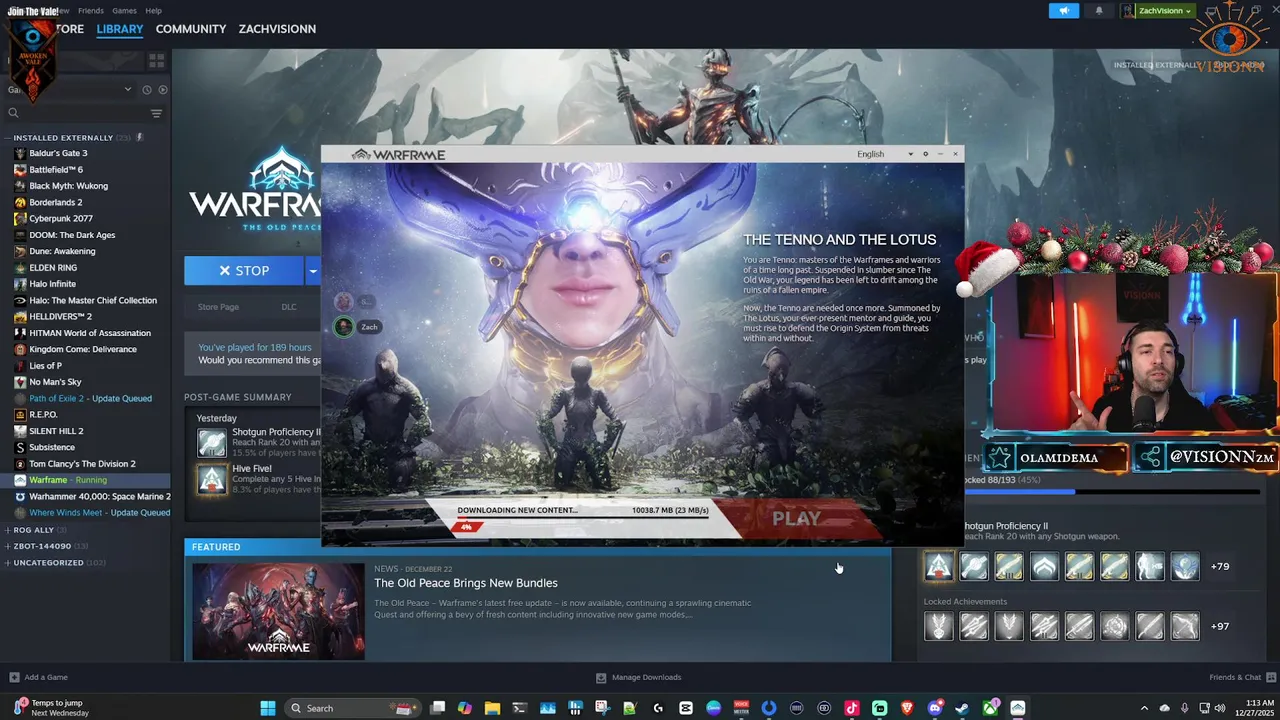Show the +97 more locked achievements
This screenshot has width=1280, height=720.
coord(1220,627)
